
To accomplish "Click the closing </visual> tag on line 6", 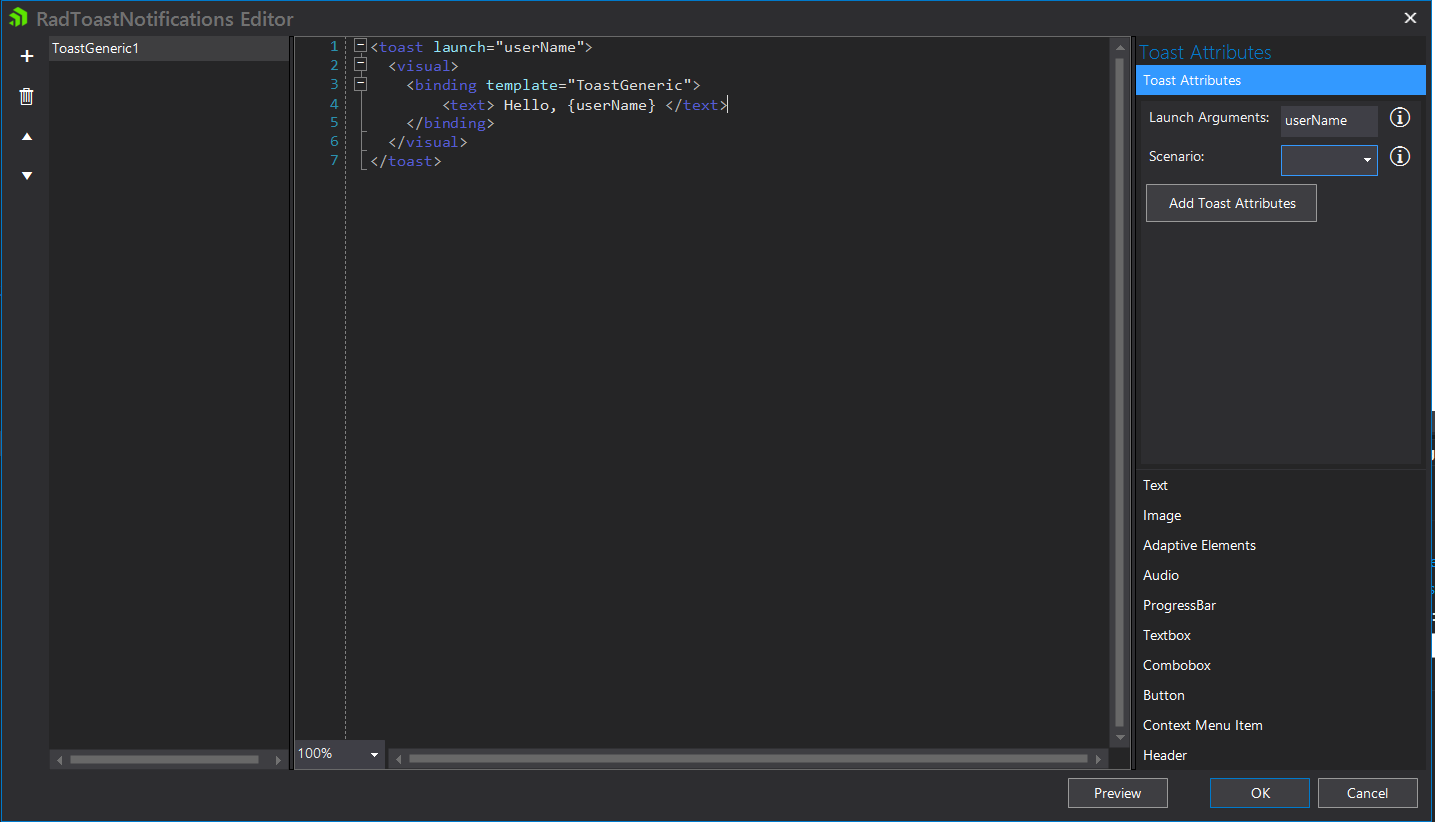I will tap(428, 142).
